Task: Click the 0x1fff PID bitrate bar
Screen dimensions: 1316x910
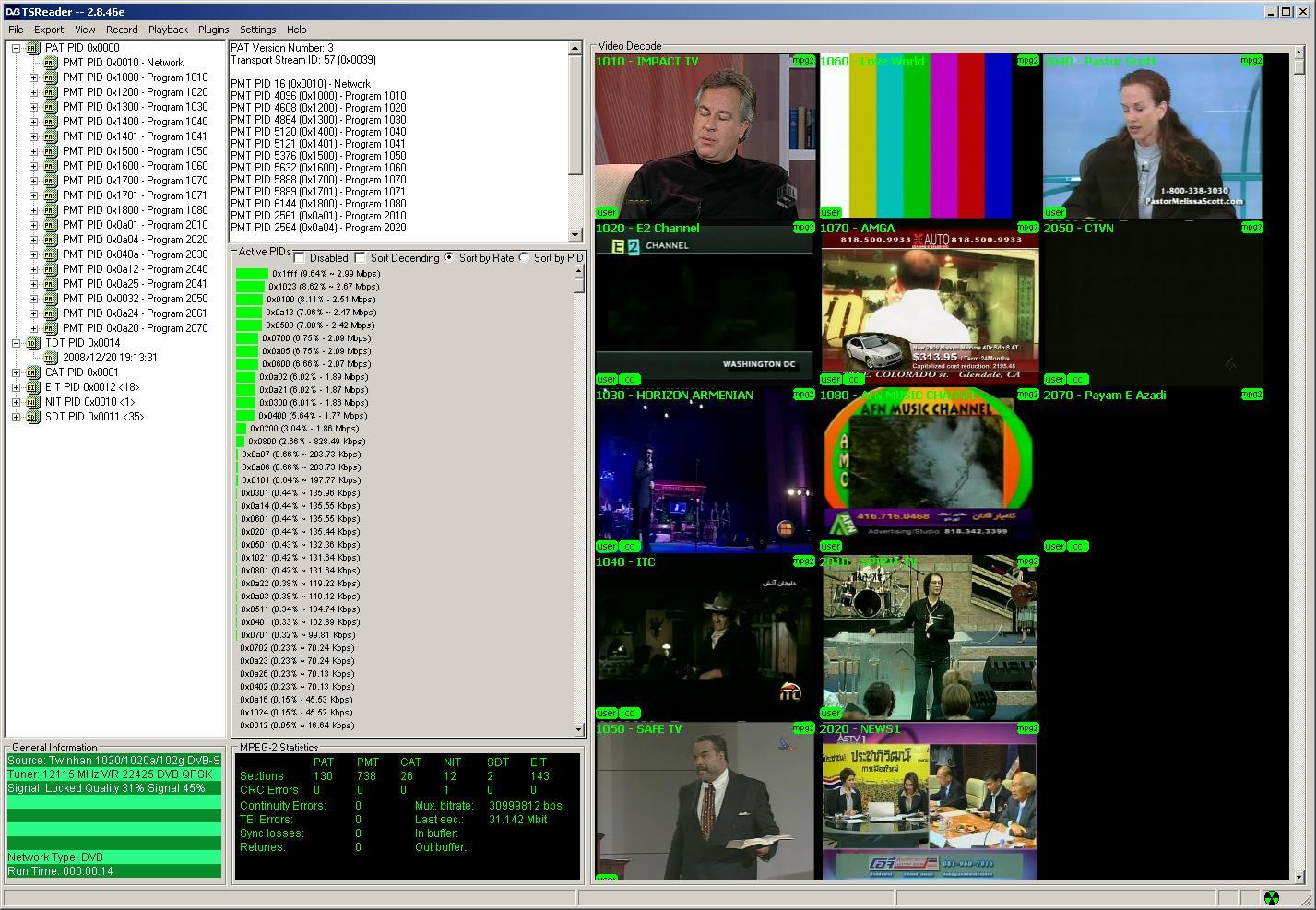Action: (252, 273)
